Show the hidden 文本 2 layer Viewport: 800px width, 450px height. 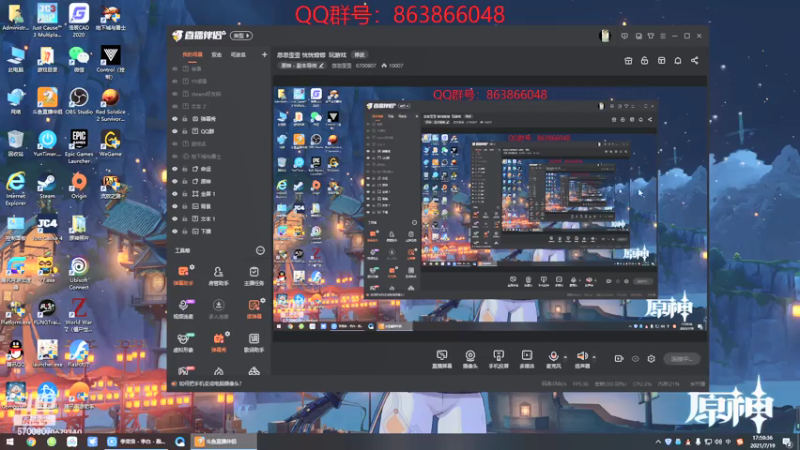coord(174,106)
